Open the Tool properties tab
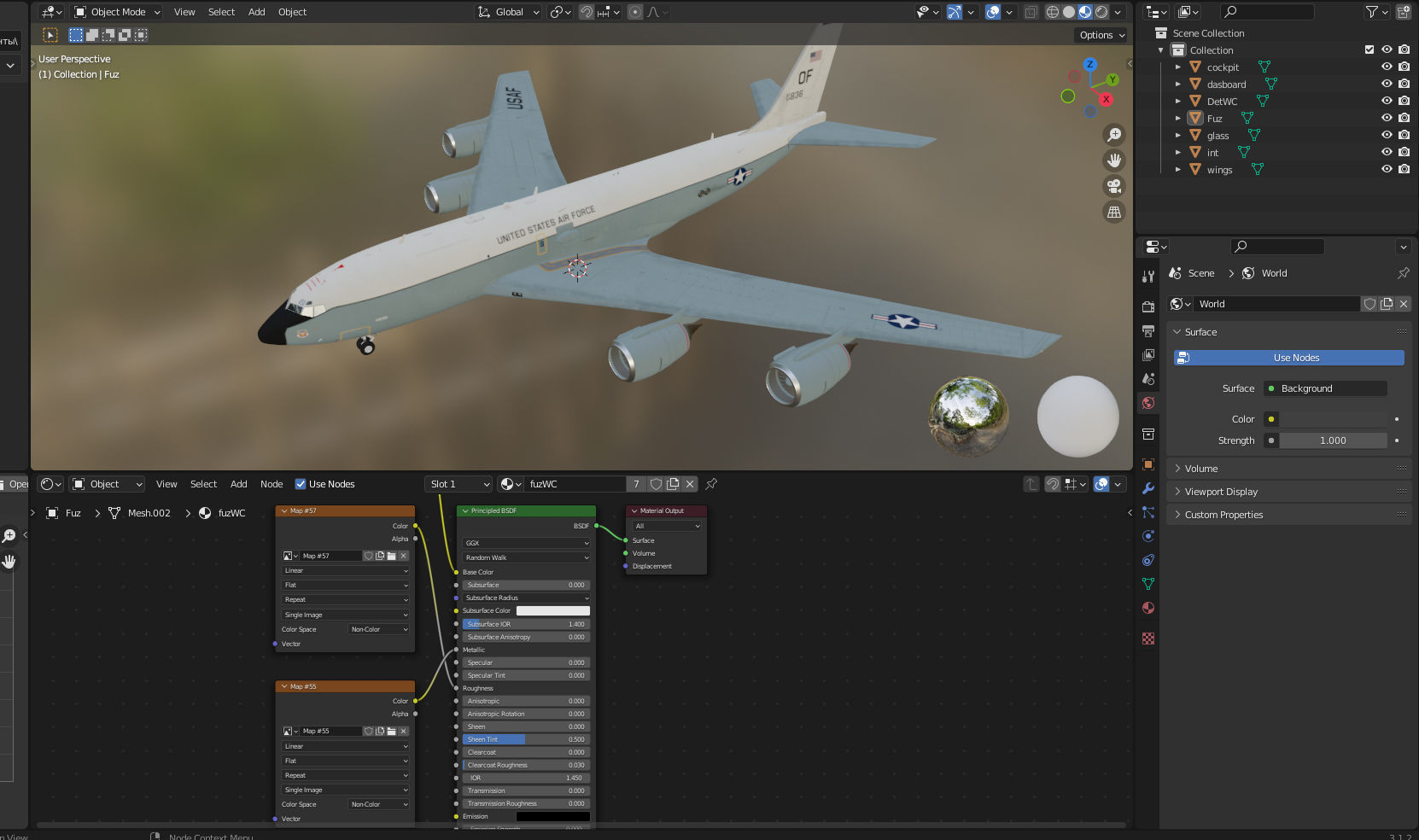 (x=1148, y=276)
